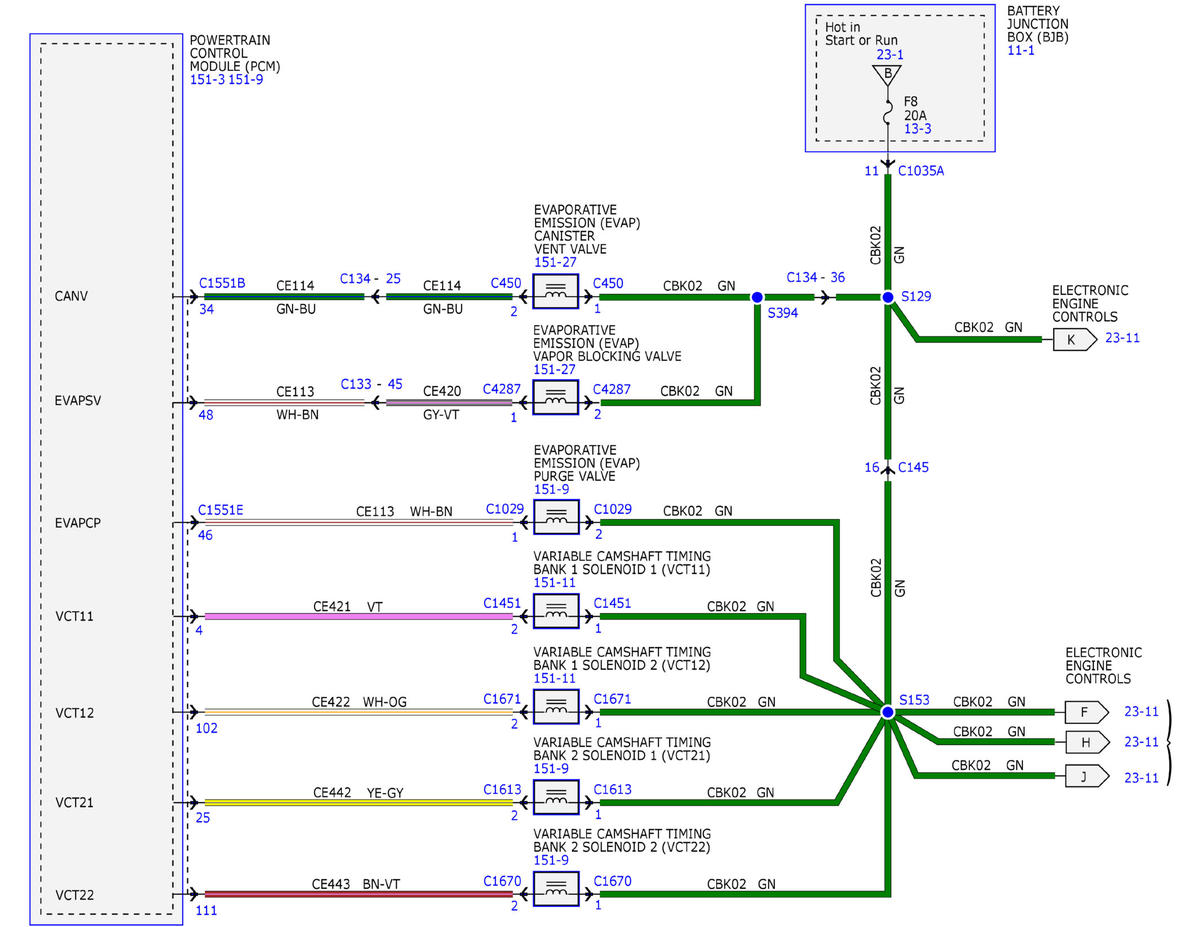
Task: Click the triangle B power source symbol
Action: coord(887,75)
